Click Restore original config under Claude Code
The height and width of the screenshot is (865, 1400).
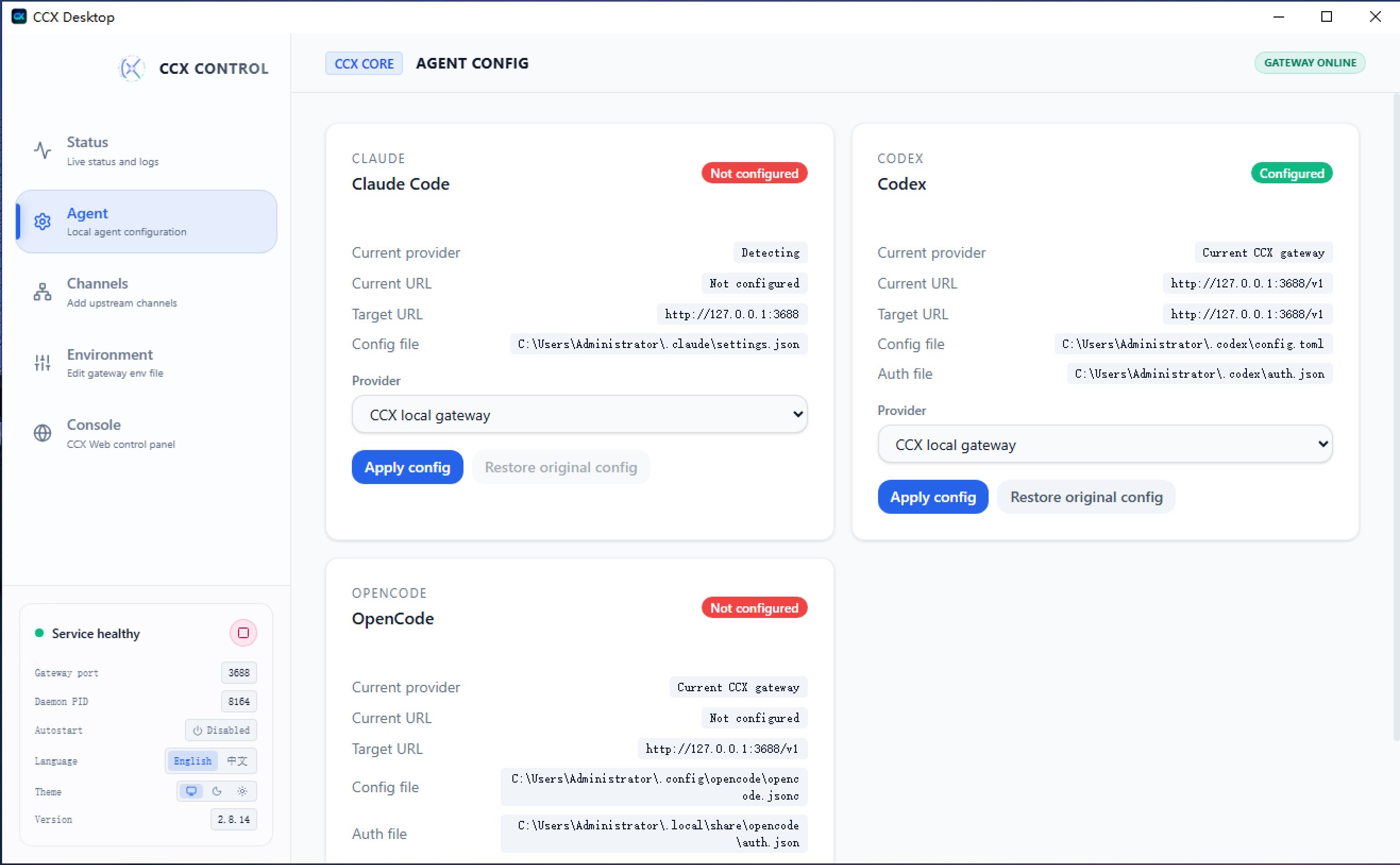tap(561, 467)
